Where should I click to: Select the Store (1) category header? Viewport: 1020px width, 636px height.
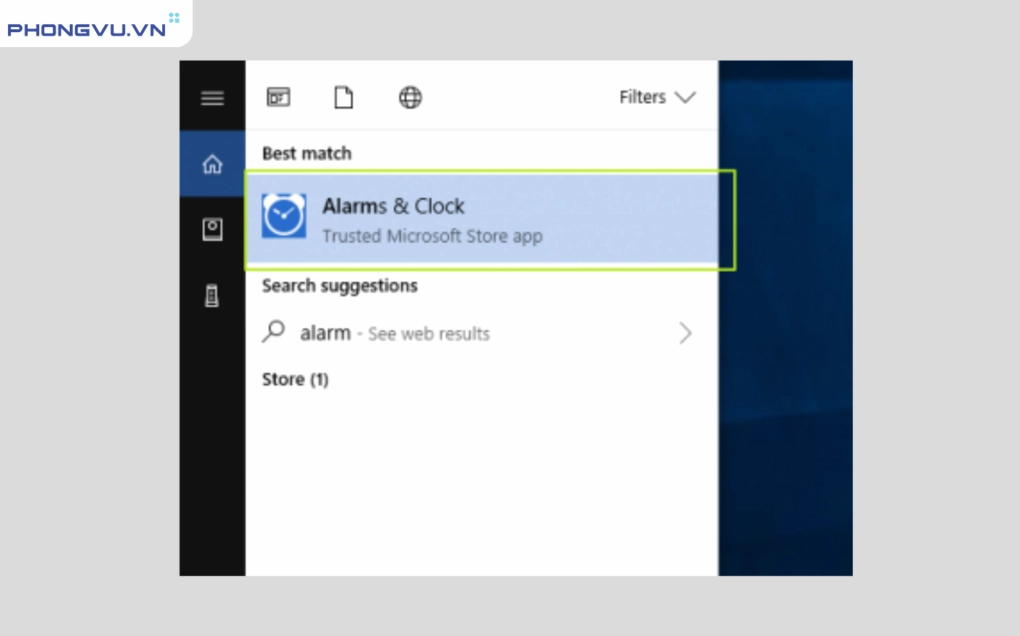point(295,379)
